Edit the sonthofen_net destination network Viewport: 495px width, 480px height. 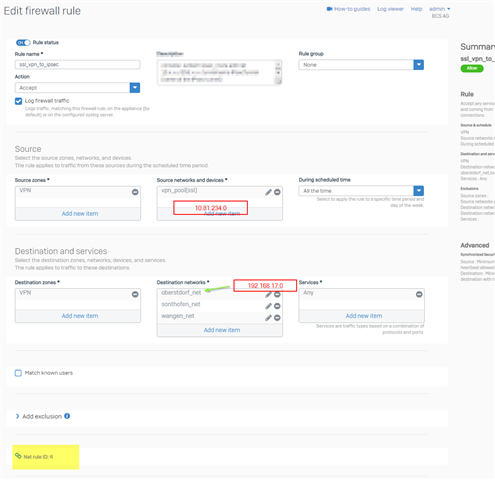(x=268, y=306)
